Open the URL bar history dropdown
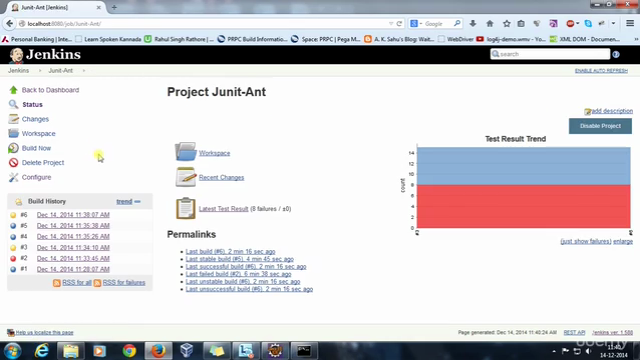 click(x=391, y=24)
